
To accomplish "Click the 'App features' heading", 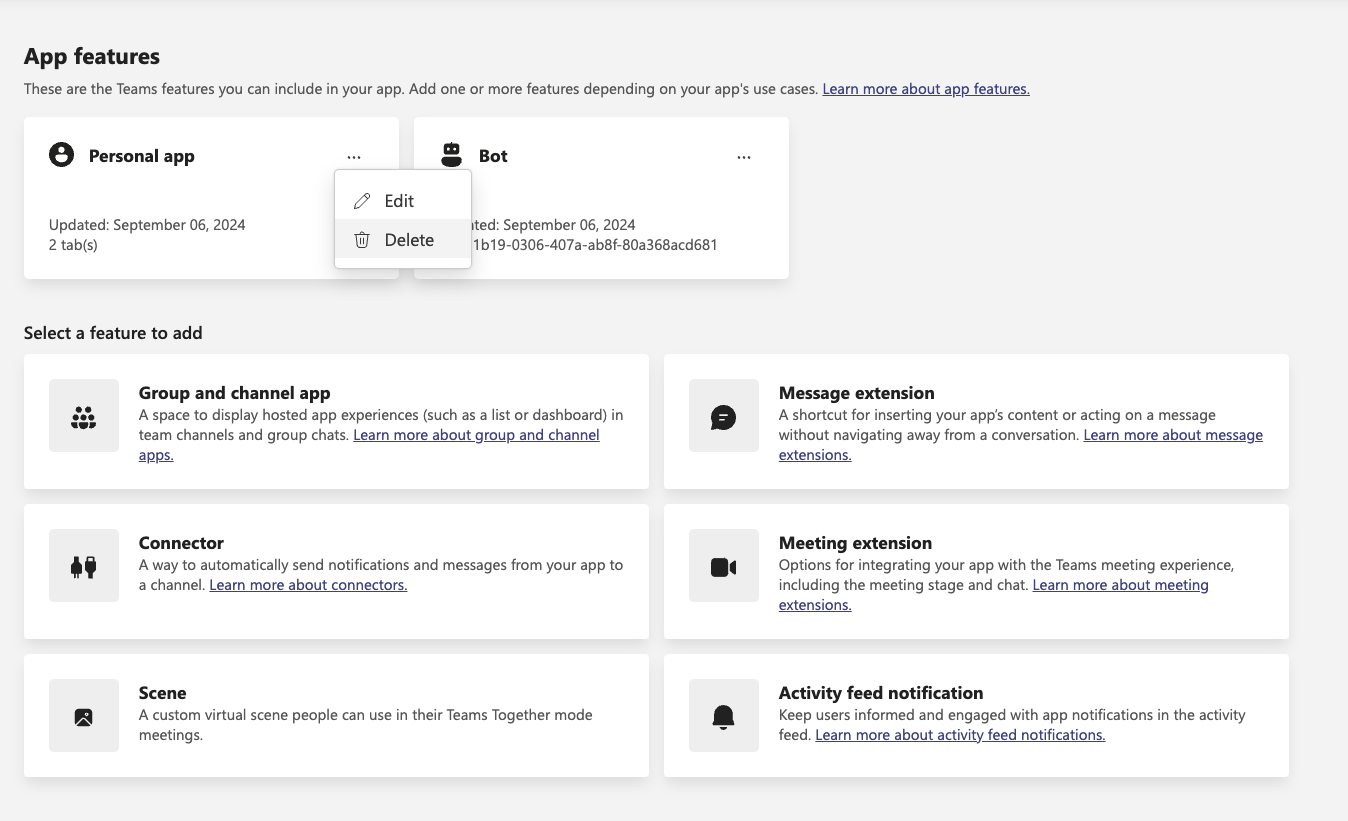I will click(92, 56).
